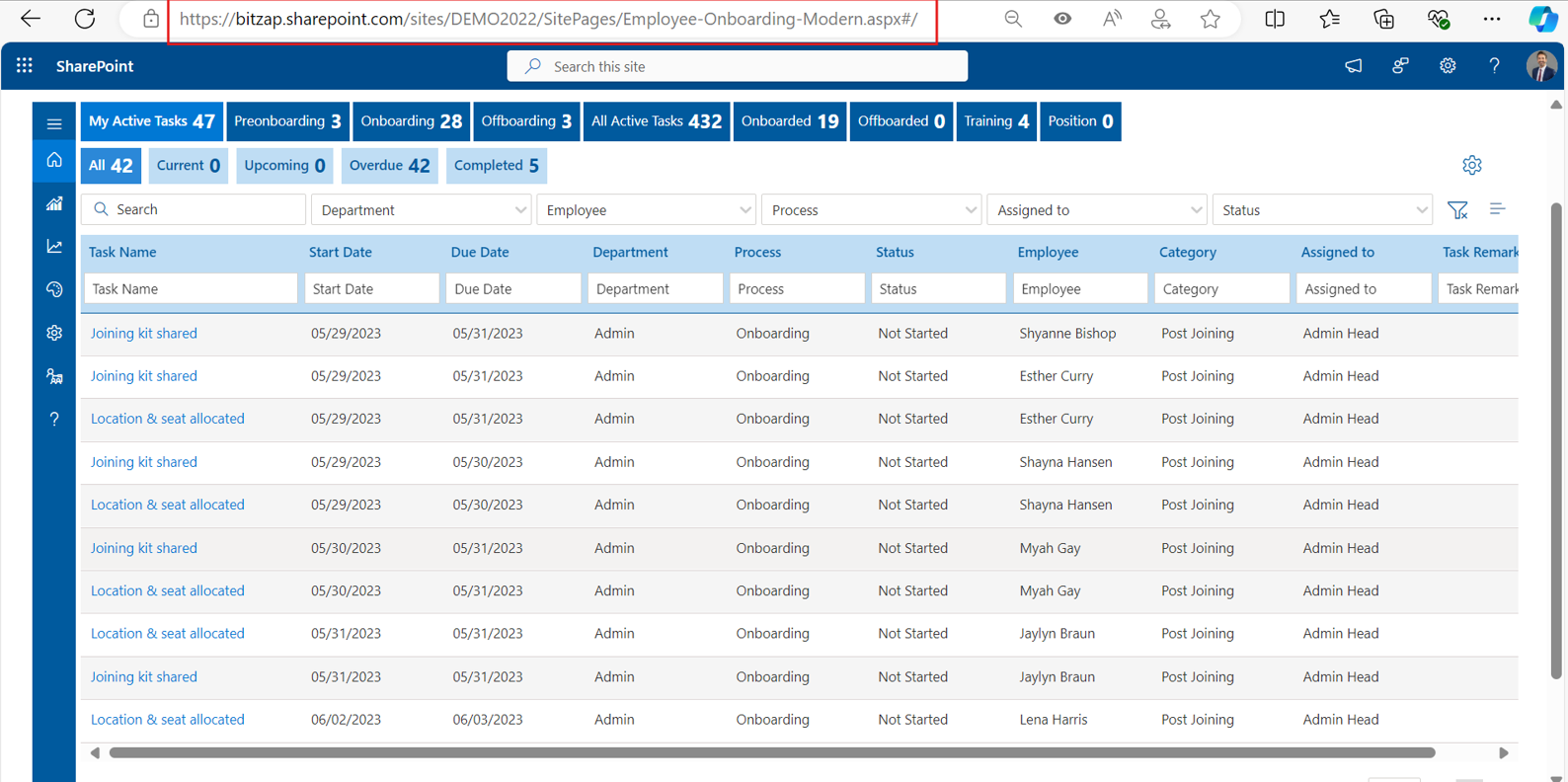Open the Department filter dropdown

click(x=422, y=210)
